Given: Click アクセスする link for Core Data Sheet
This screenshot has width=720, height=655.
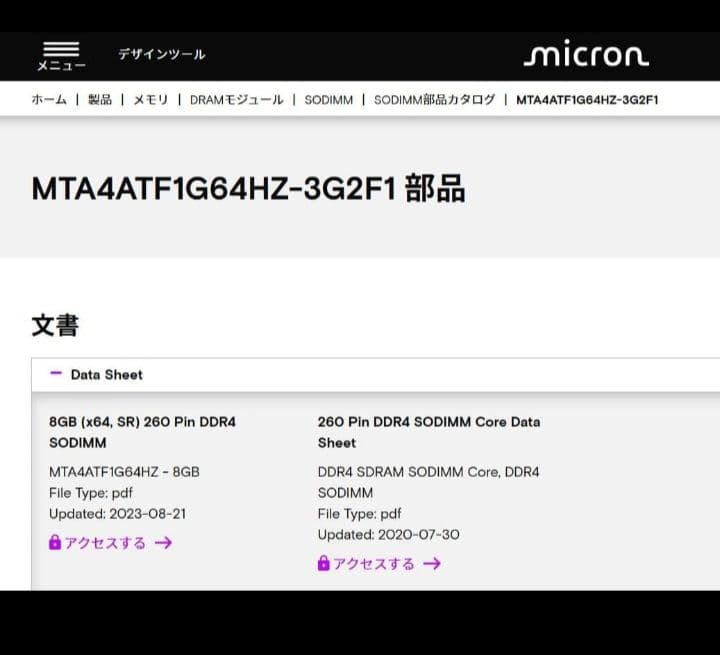Looking at the screenshot, I should (373, 564).
